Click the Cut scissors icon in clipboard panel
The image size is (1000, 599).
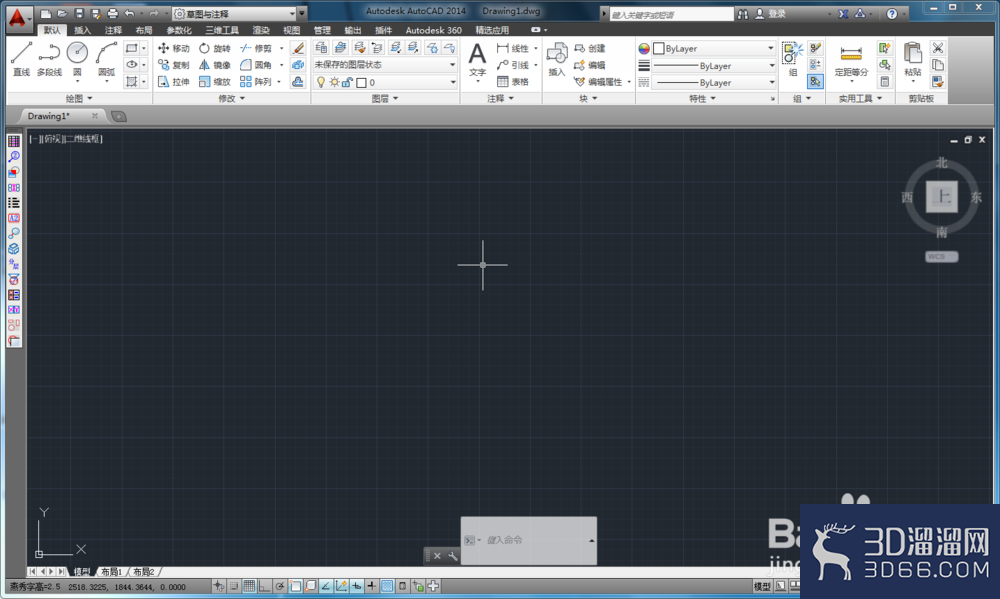[938, 48]
